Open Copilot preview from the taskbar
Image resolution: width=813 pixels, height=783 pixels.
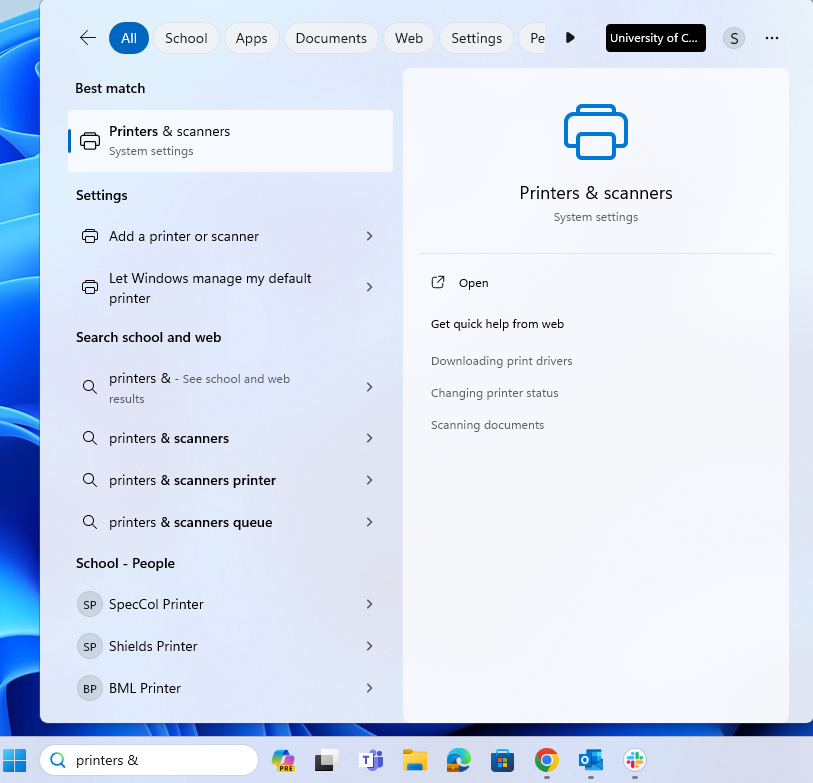[x=283, y=760]
